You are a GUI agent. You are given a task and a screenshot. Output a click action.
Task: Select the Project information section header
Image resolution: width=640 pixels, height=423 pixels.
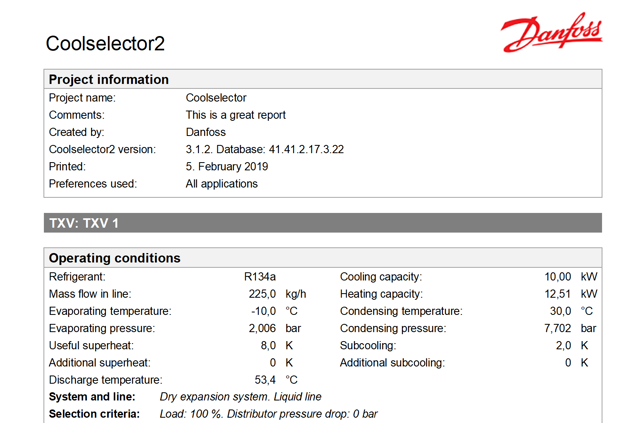click(x=109, y=80)
